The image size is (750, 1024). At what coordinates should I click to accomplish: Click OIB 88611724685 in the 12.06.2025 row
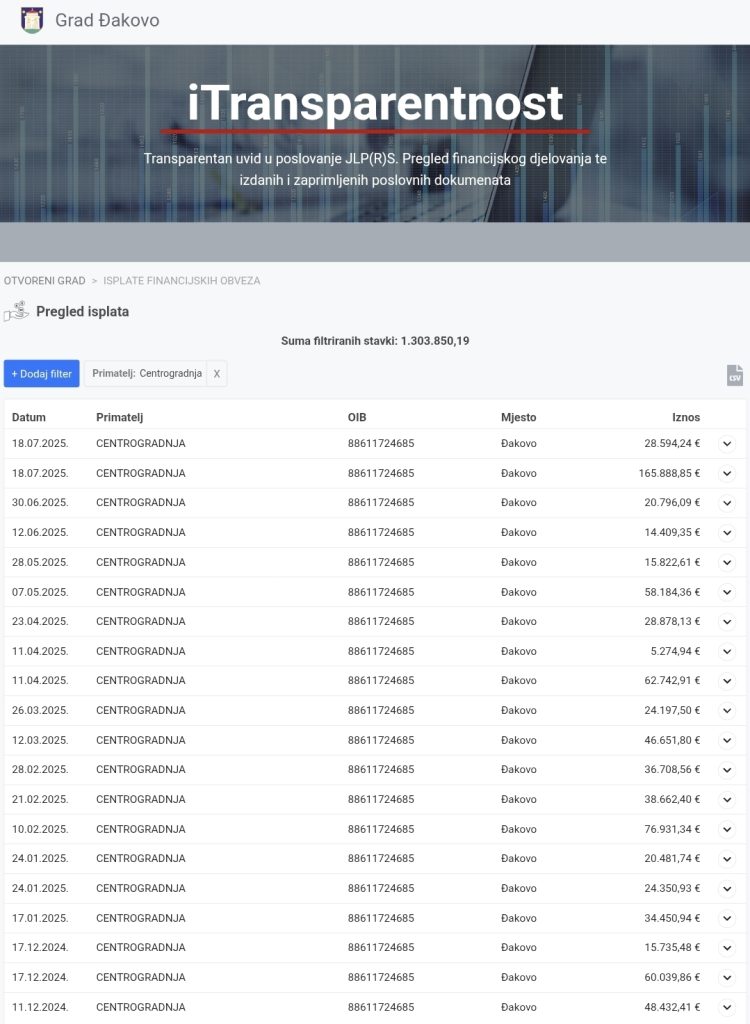pos(381,532)
